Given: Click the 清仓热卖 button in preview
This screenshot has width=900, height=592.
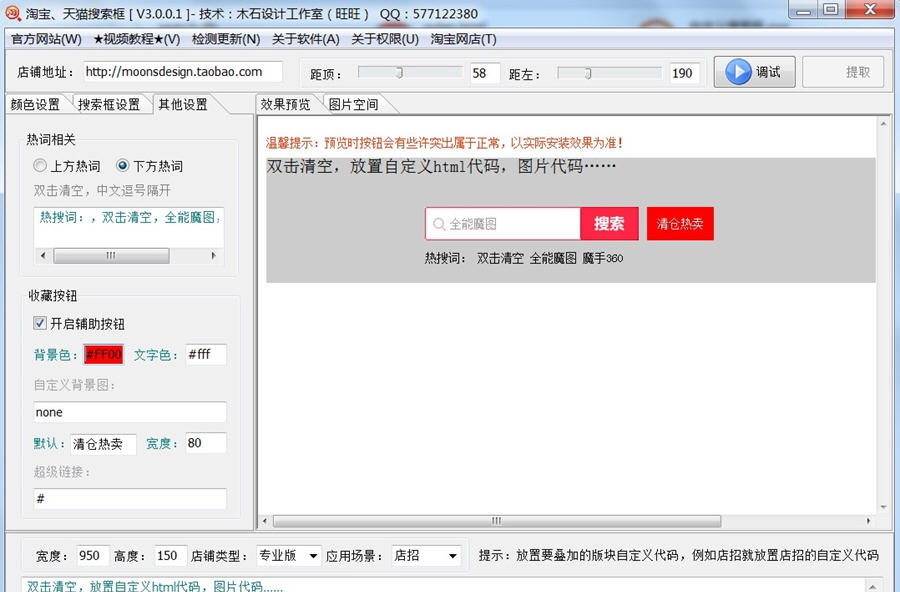Looking at the screenshot, I should point(680,223).
